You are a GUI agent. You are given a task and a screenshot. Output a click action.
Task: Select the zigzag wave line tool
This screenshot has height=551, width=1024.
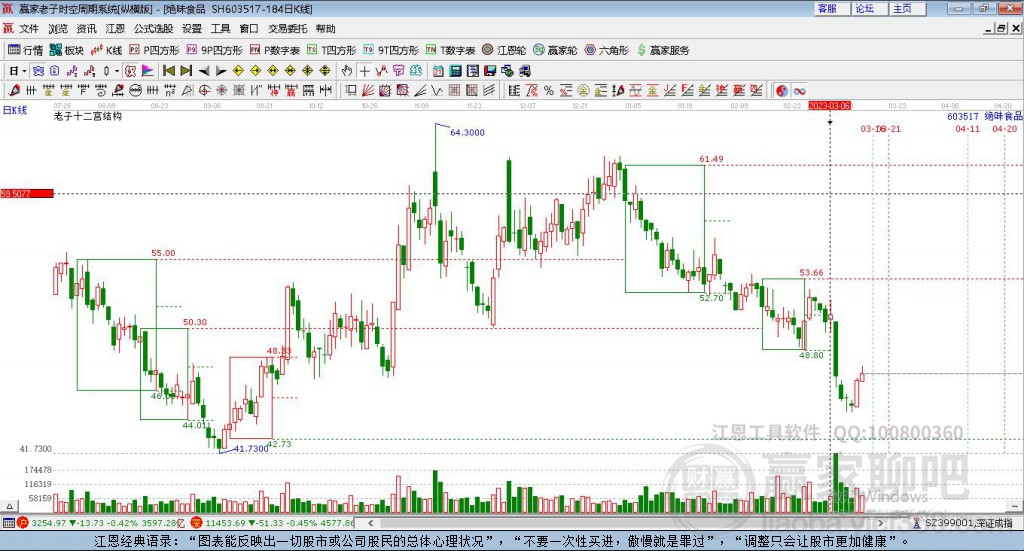click(x=436, y=90)
